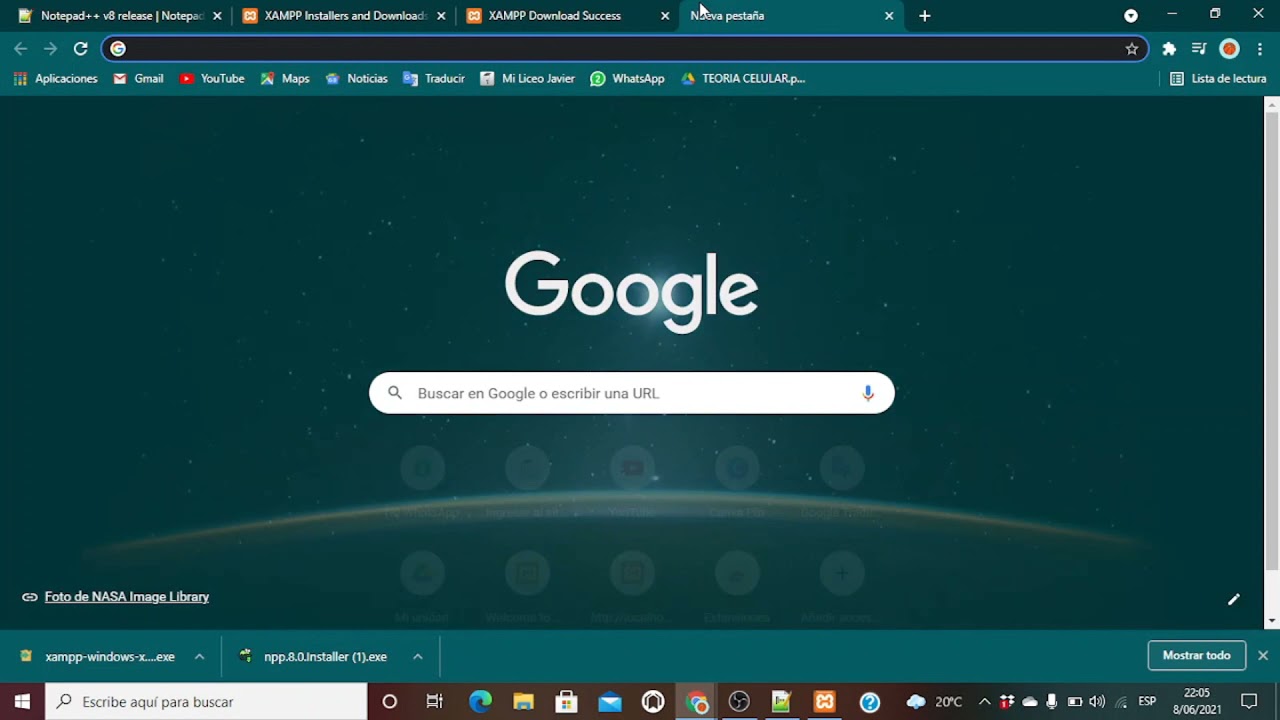Open Lista de lectura reading list

(1218, 78)
